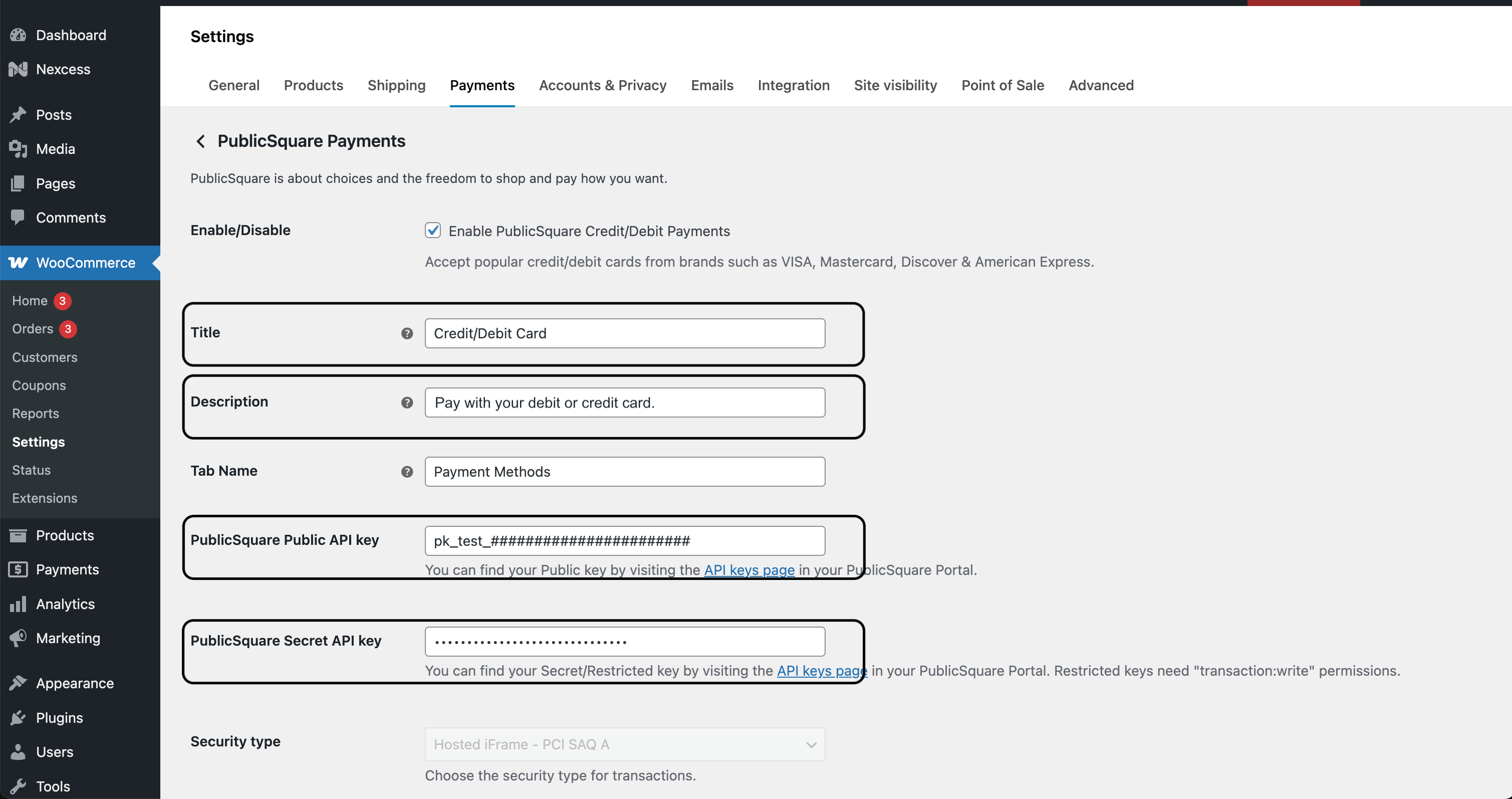Click the help icon next to Tab Name
This screenshot has height=799, width=1512.
[407, 472]
